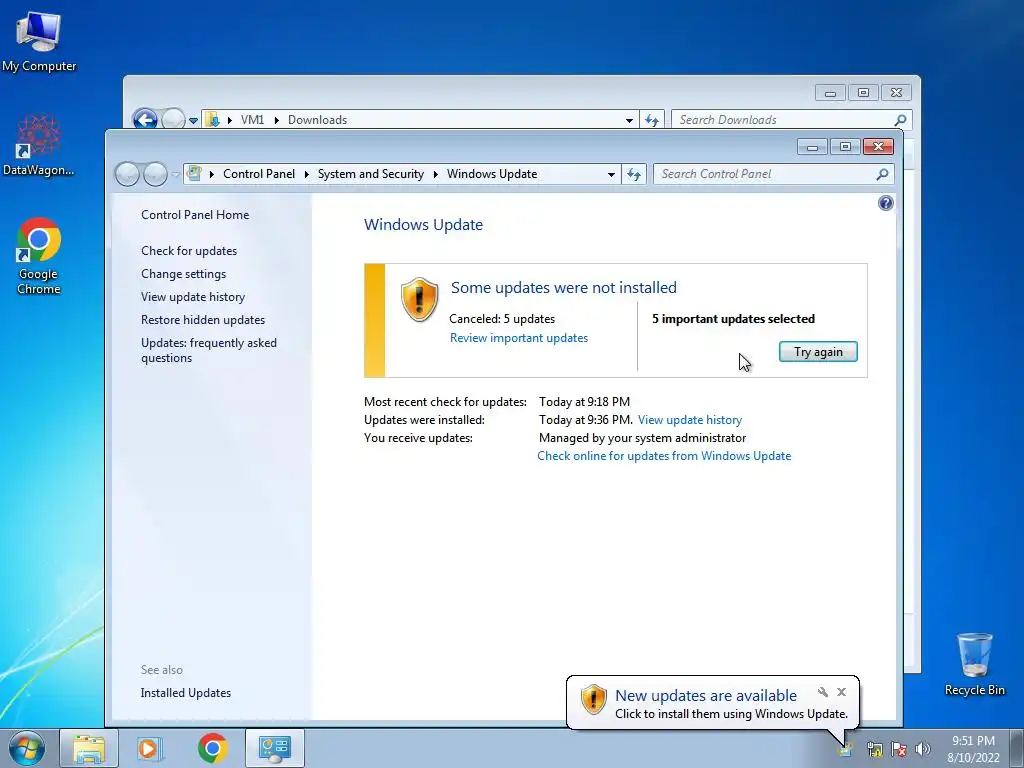This screenshot has width=1024, height=768.
Task: Expand the Downloads address history dropdown
Action: [629, 120]
